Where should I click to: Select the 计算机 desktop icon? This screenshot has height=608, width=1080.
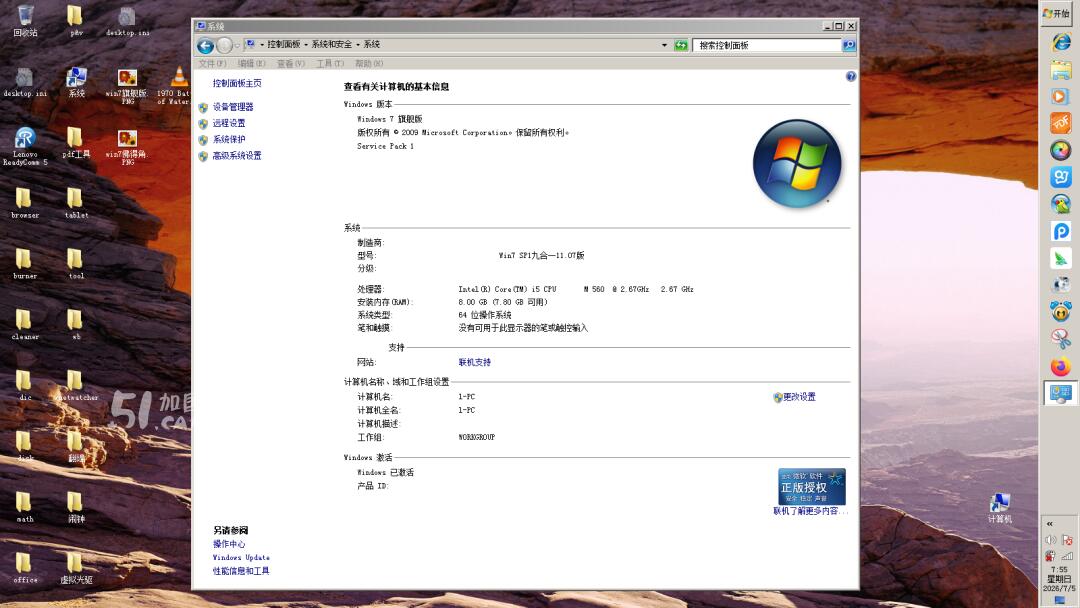999,508
